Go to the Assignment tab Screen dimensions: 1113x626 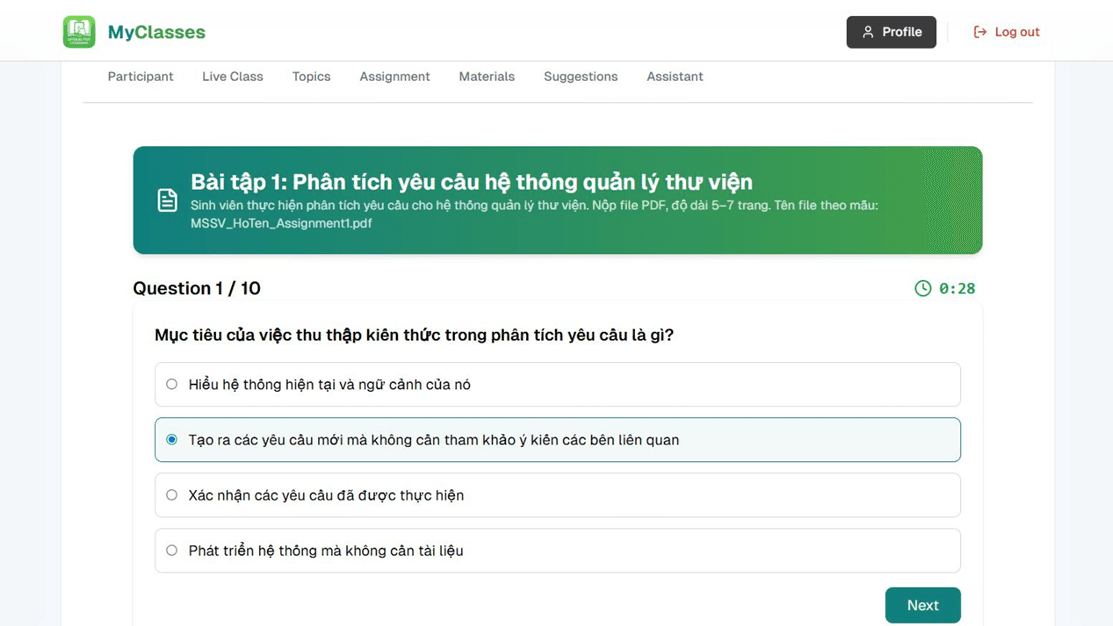coord(395,77)
